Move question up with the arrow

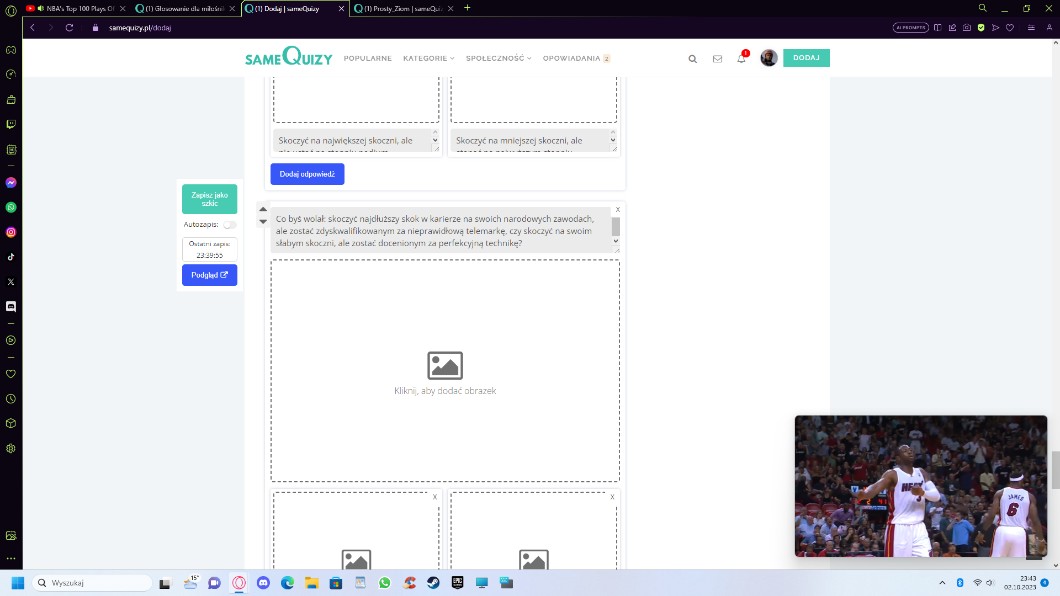pos(263,210)
